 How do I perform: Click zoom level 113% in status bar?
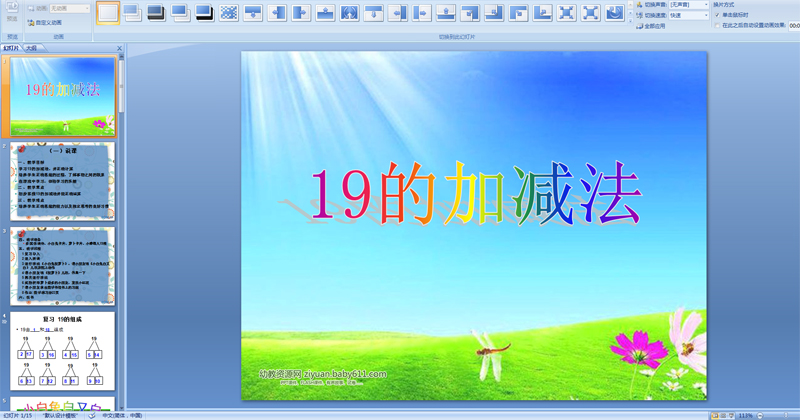(x=745, y=416)
